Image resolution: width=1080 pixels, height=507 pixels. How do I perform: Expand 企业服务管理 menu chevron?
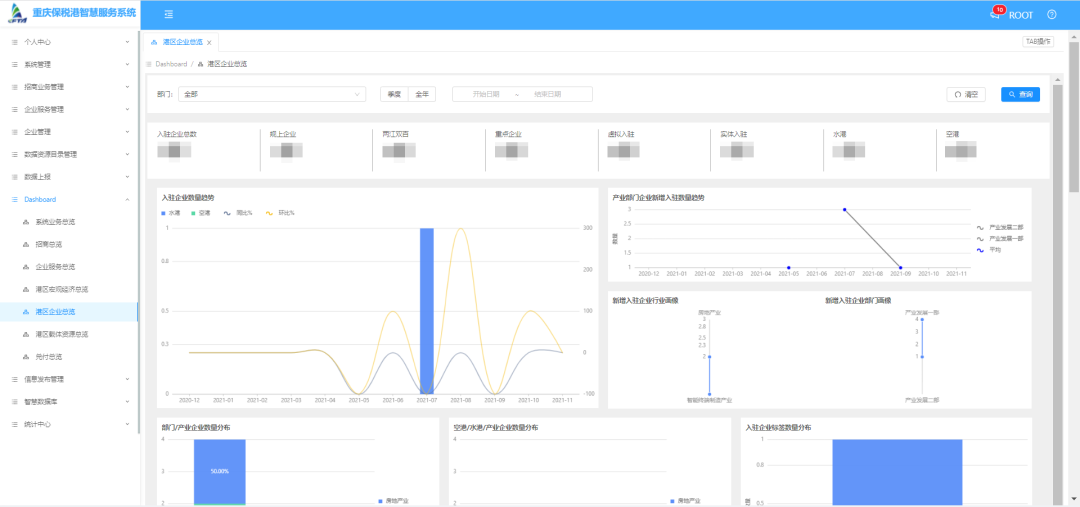127,110
